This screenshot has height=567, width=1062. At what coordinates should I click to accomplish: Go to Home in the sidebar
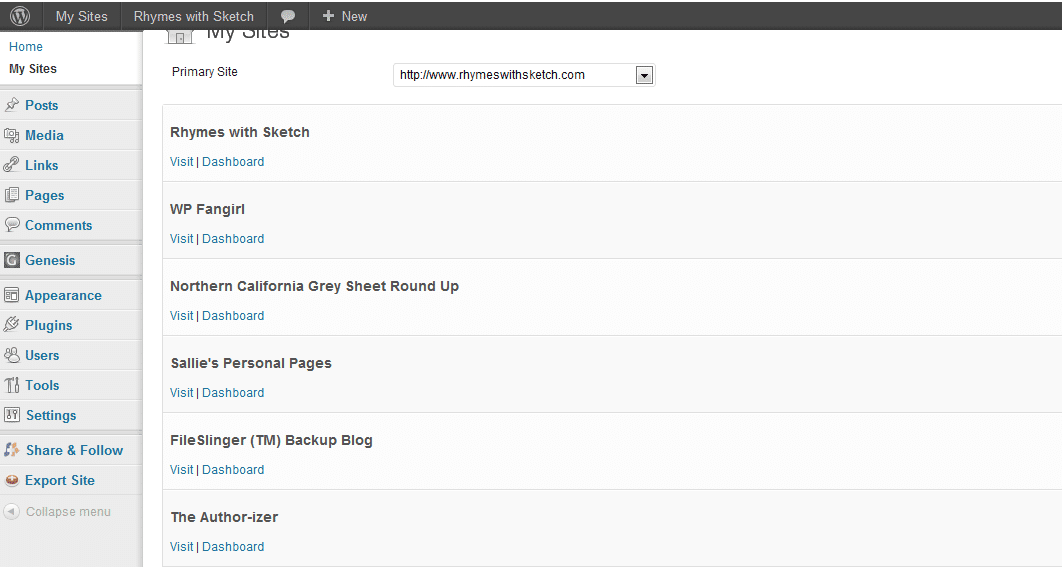tap(26, 47)
